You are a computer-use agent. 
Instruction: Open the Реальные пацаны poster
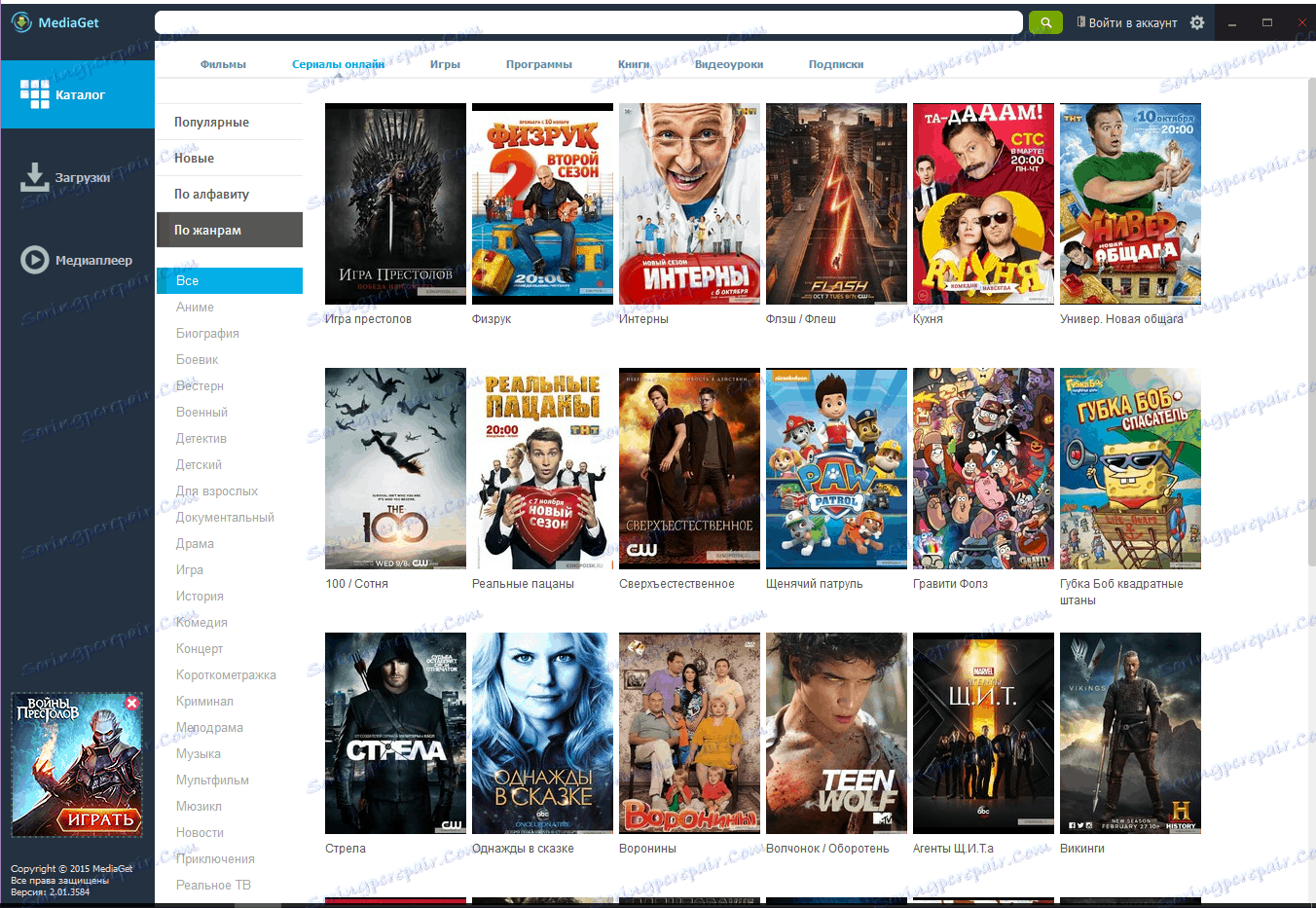point(542,469)
